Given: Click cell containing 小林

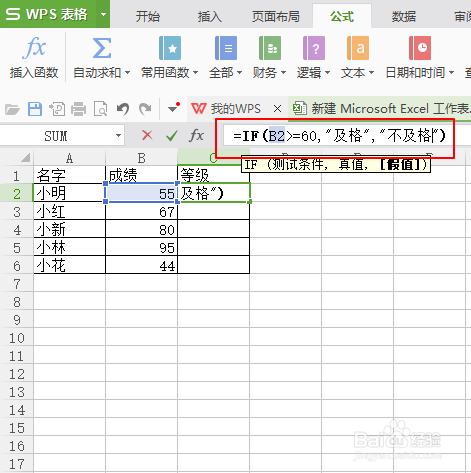Looking at the screenshot, I should [69, 247].
